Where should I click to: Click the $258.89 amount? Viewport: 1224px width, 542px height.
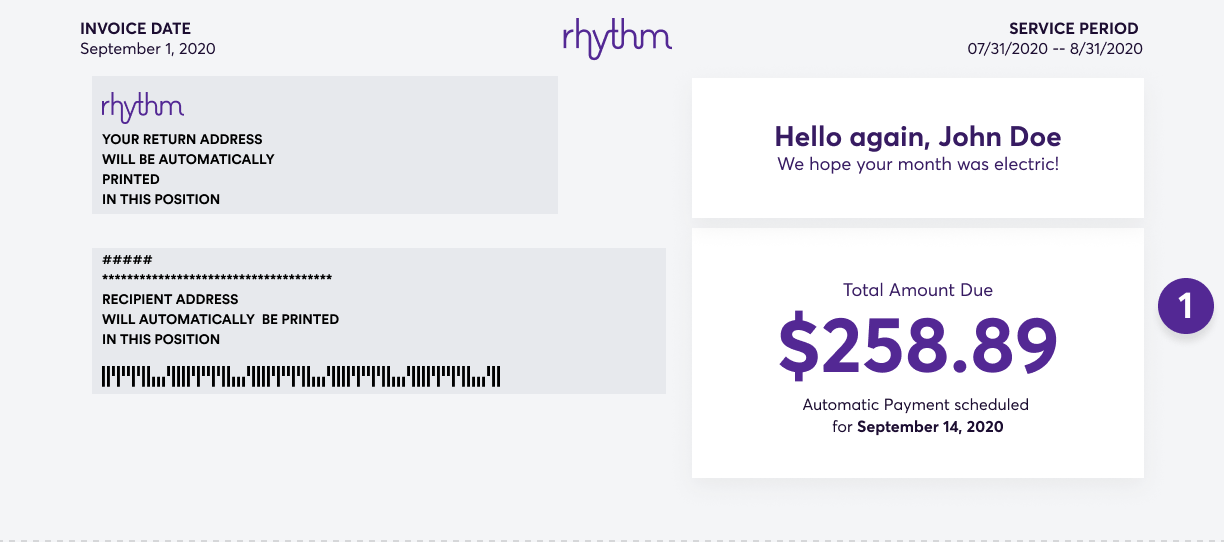pos(918,343)
